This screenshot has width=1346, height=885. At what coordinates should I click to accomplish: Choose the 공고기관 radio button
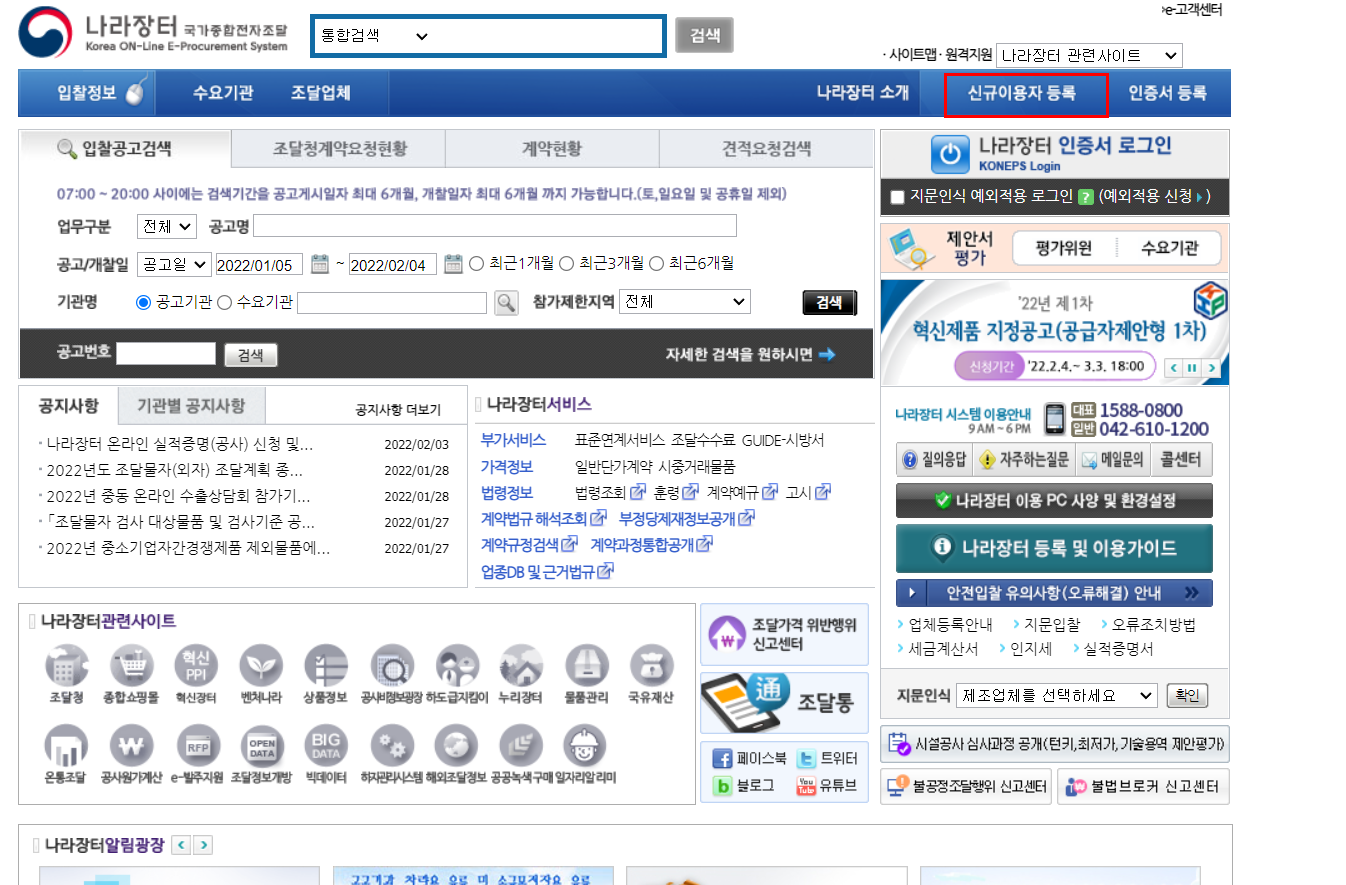[143, 302]
